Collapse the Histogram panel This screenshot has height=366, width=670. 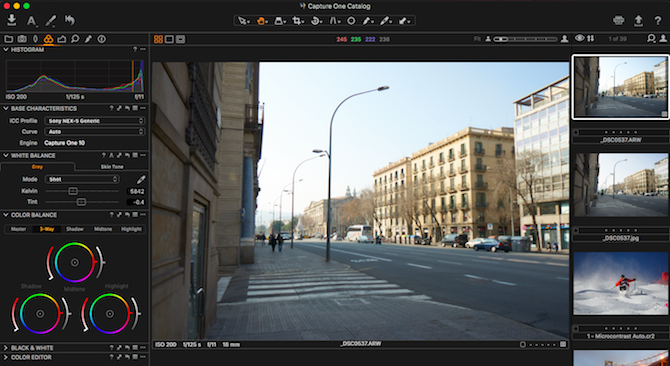coord(6,50)
